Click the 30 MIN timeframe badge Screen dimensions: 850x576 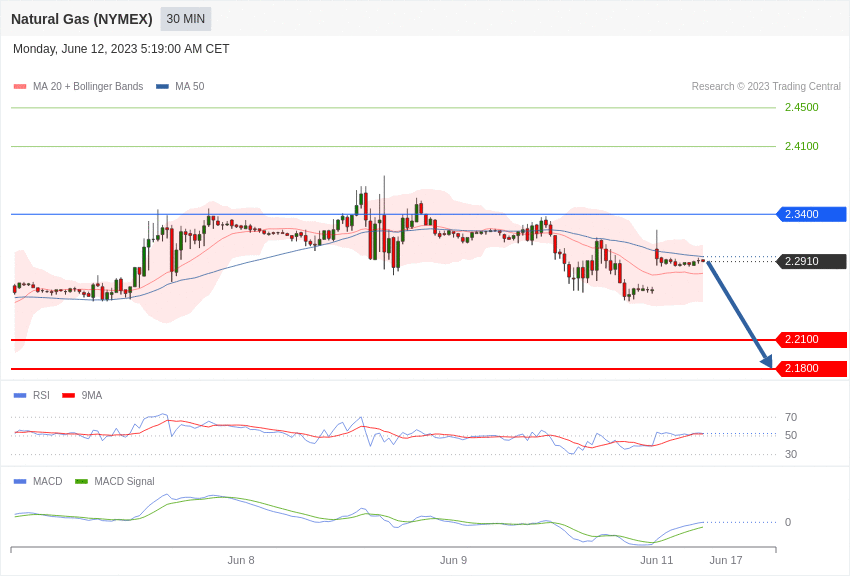(185, 19)
